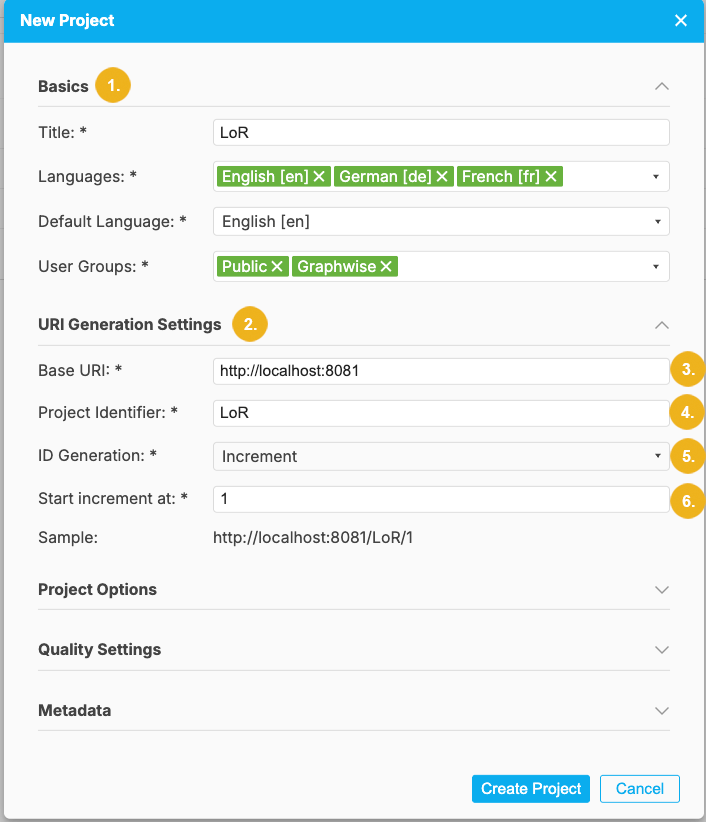Image resolution: width=706 pixels, height=822 pixels.
Task: Click badge 6 near Start increment field
Action: point(687,501)
